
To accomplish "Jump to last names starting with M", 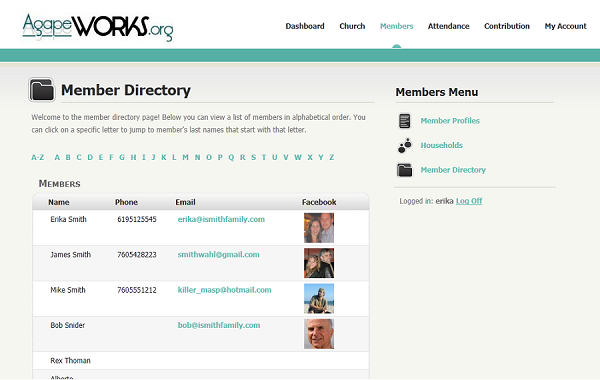I will (x=185, y=157).
